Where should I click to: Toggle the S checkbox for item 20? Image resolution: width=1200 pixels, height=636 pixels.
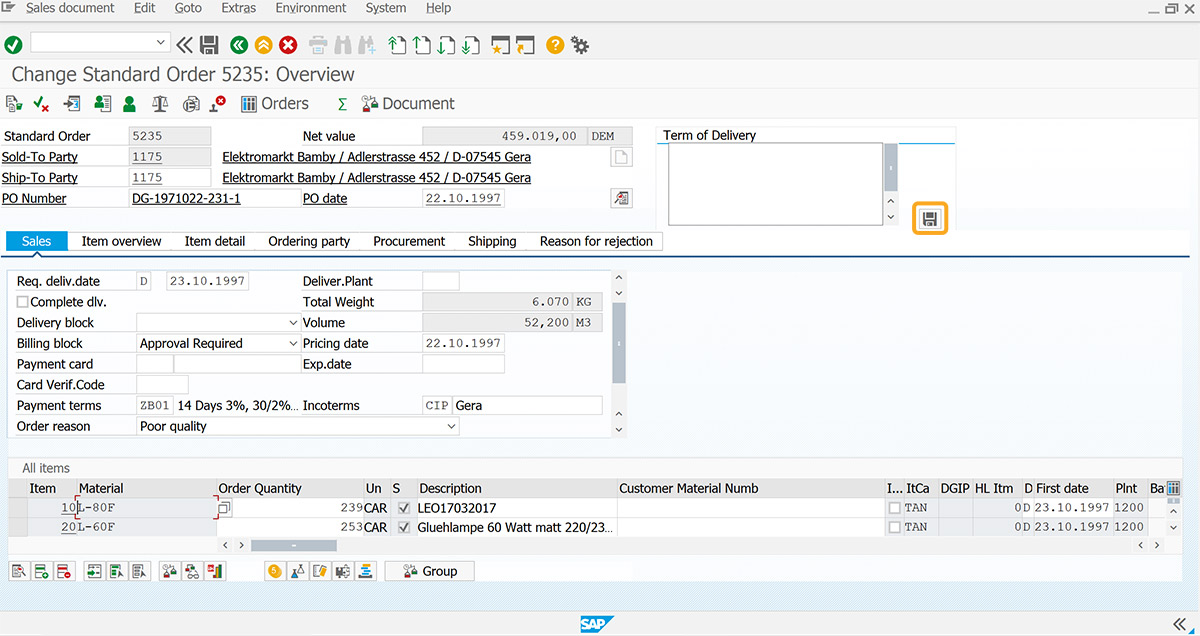(404, 527)
